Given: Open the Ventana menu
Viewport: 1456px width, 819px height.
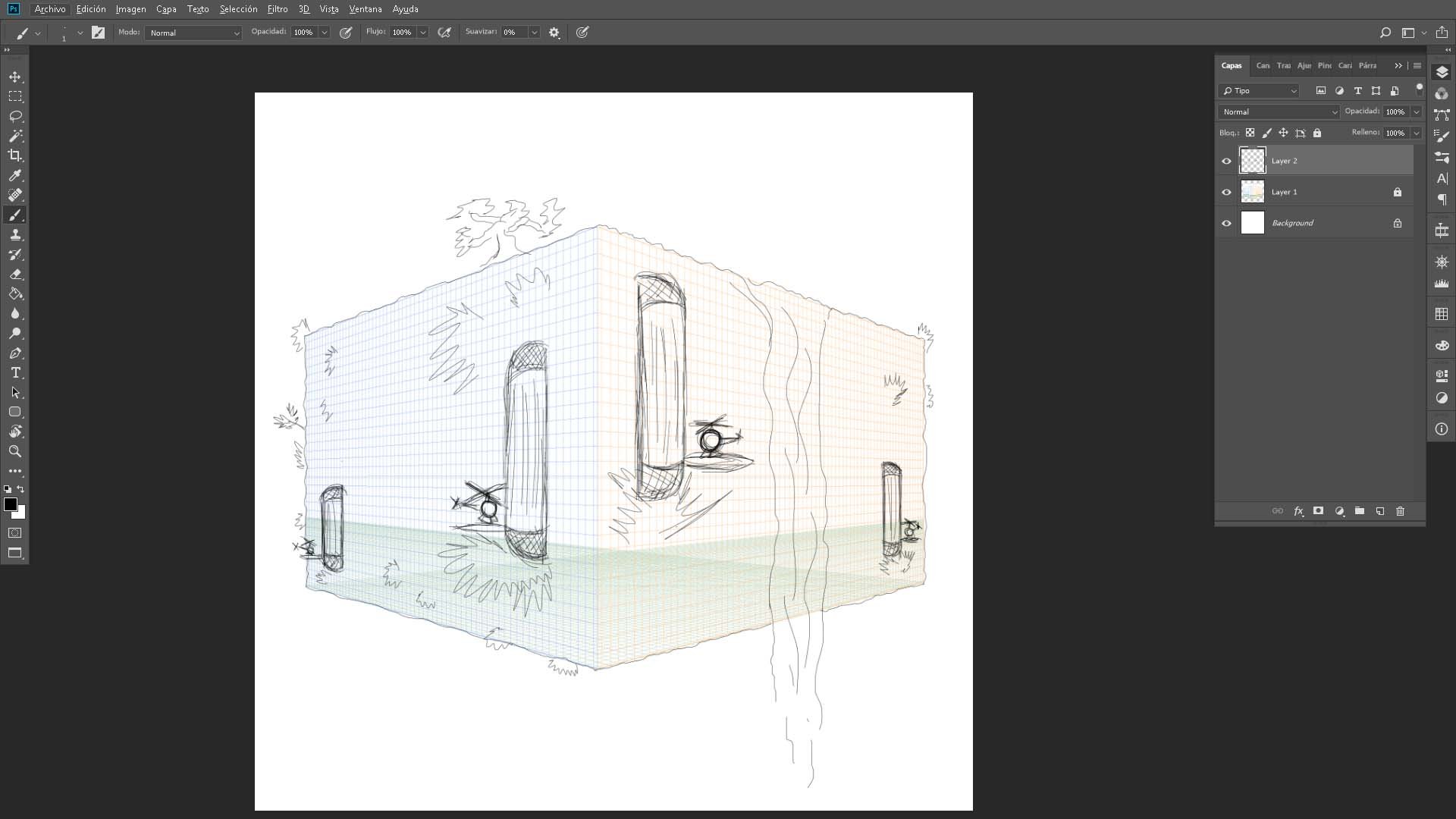Looking at the screenshot, I should tap(366, 9).
